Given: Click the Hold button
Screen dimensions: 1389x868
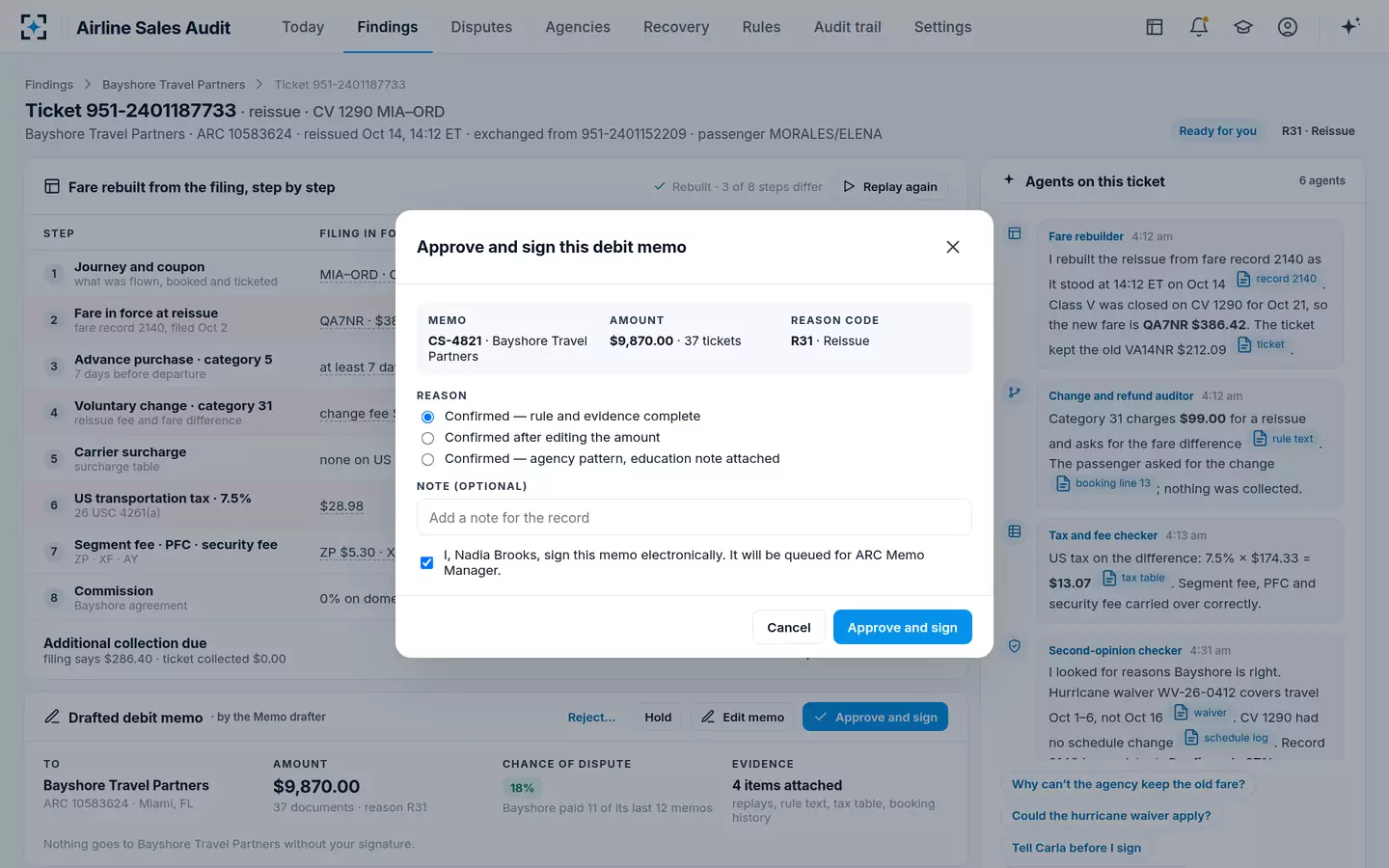Looking at the screenshot, I should (658, 717).
